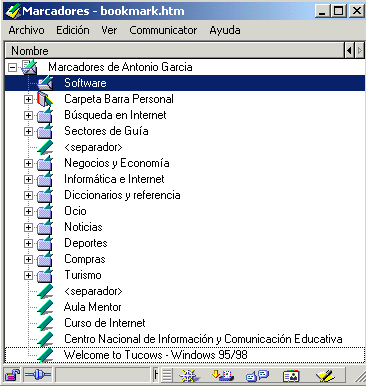The width and height of the screenshot is (366, 386).
Task: Select the Welcome to Tucows bookmark
Action: [x=155, y=355]
